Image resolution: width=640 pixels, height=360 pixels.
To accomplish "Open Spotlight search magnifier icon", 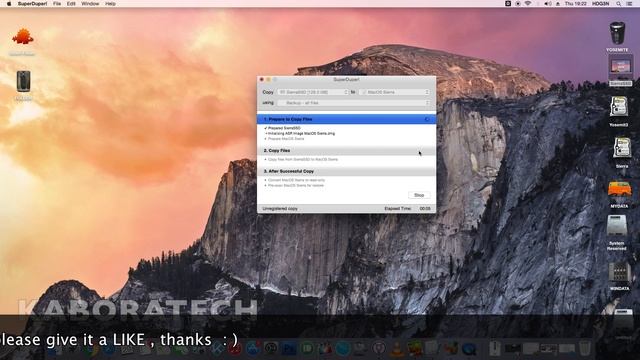I will pyautogui.click(x=619, y=4).
